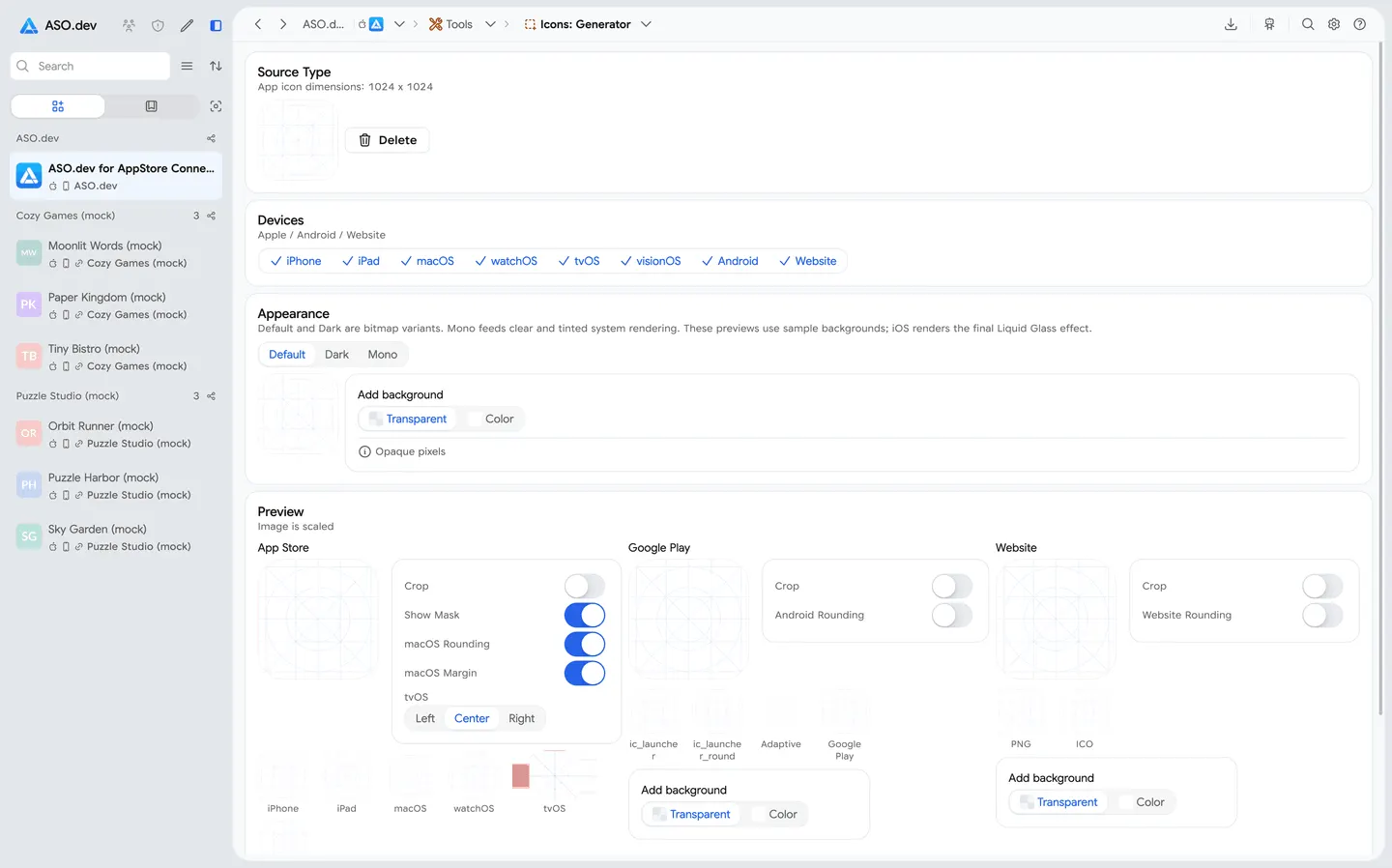The width and height of the screenshot is (1392, 868).
Task: Toggle the sidebar panel icon
Action: (x=216, y=25)
